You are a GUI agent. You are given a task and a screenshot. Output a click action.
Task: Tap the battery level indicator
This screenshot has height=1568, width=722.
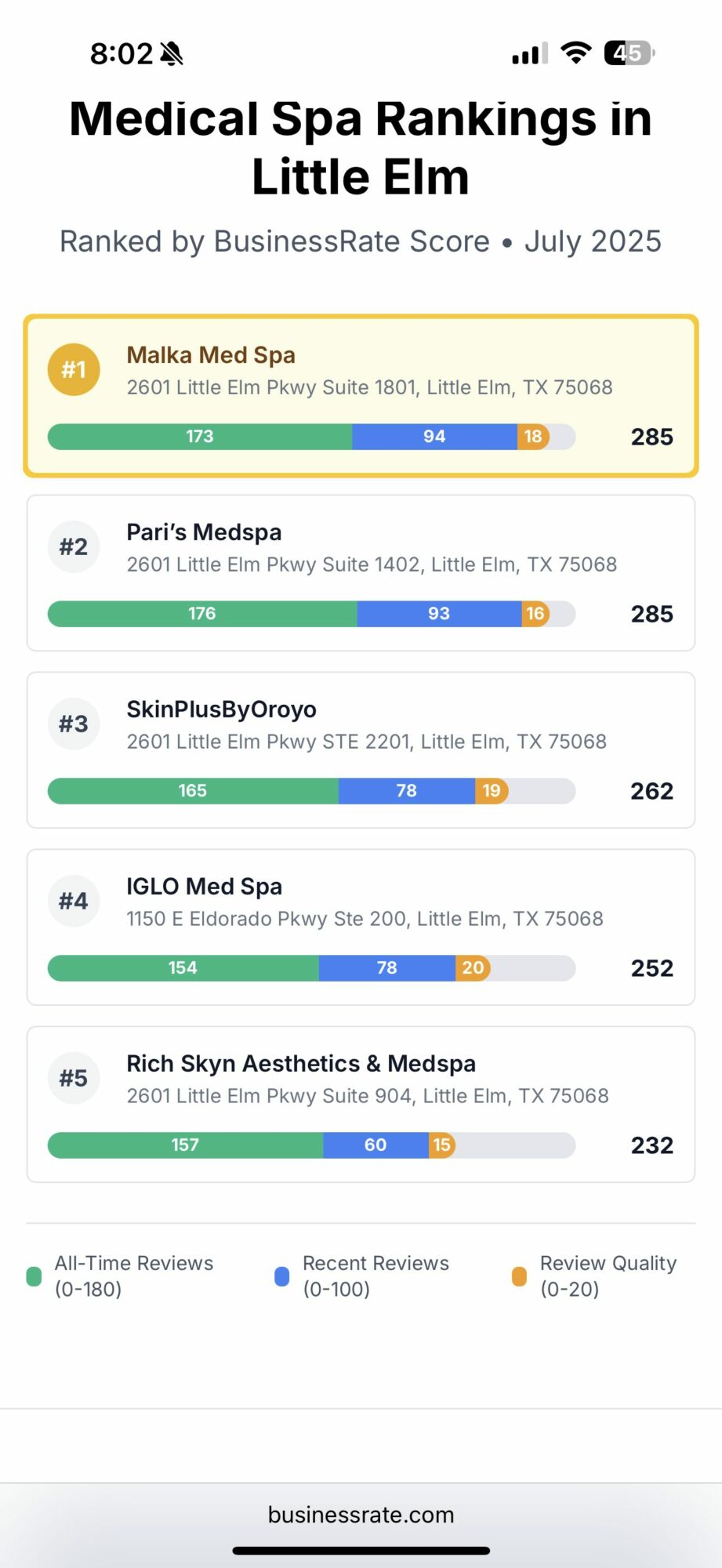tap(629, 53)
